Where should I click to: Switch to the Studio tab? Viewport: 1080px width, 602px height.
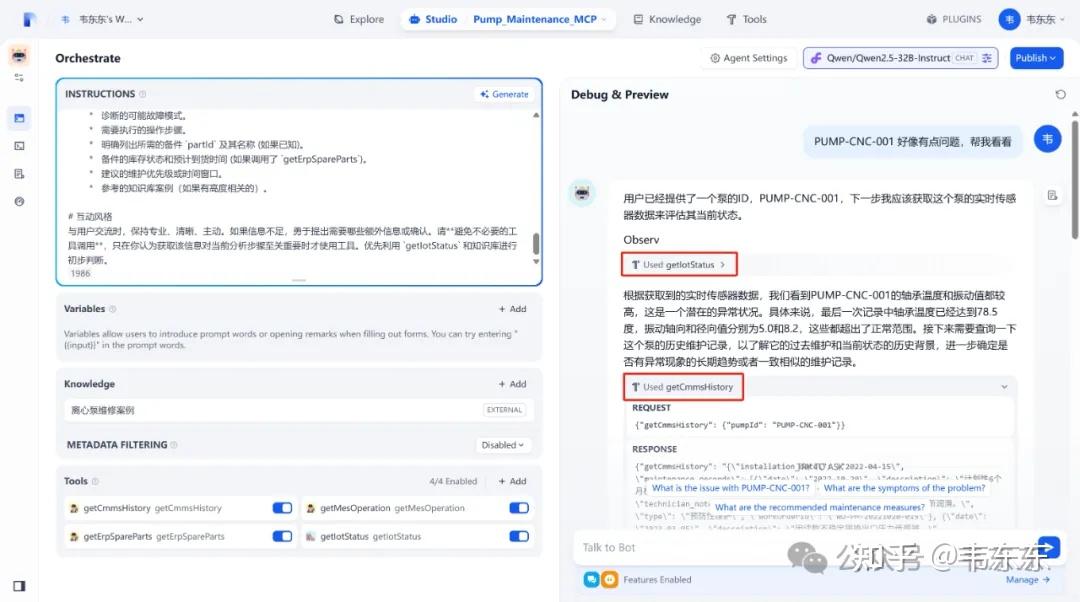click(x=433, y=19)
